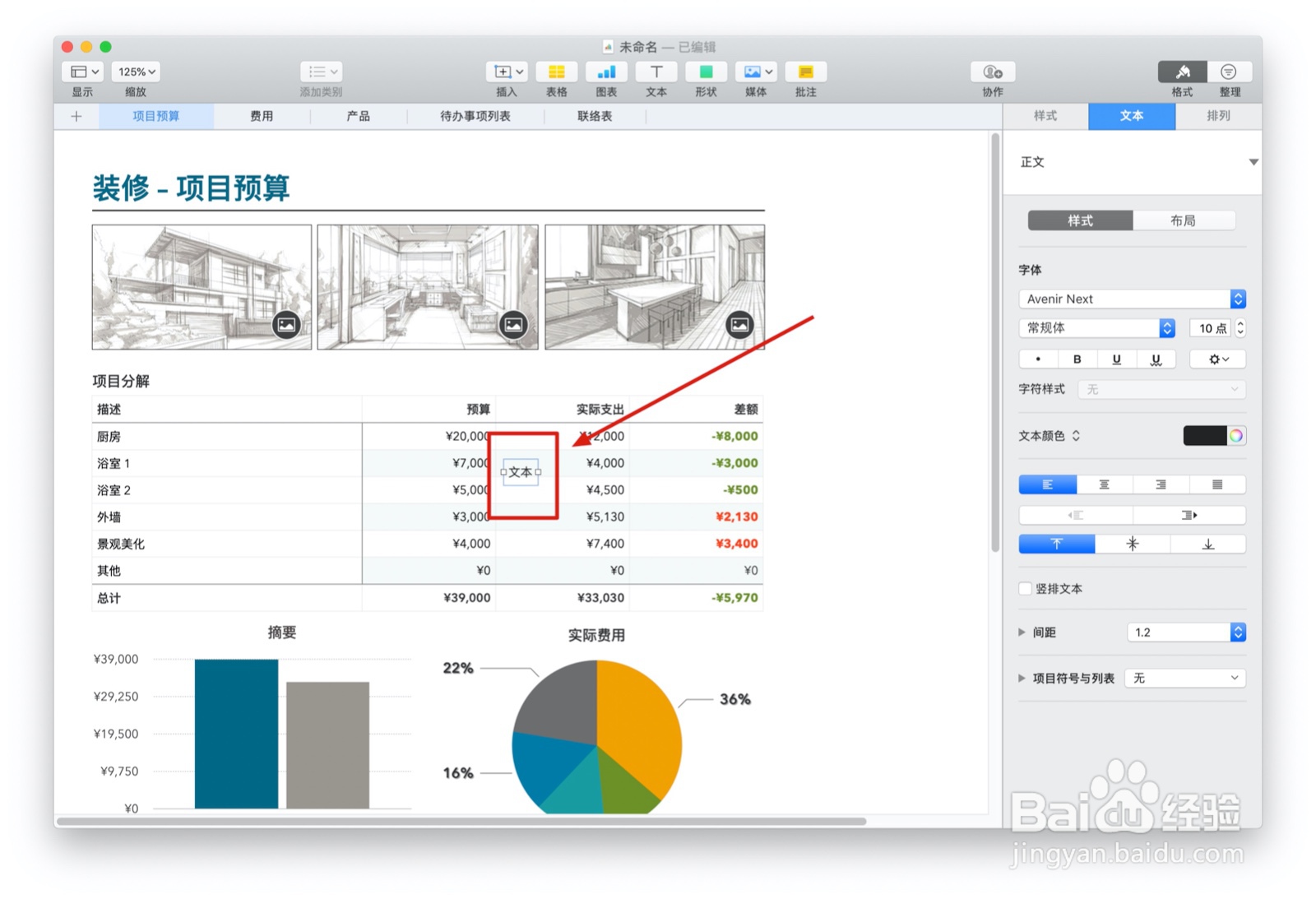Open the 125% zoom dropdown

135,72
